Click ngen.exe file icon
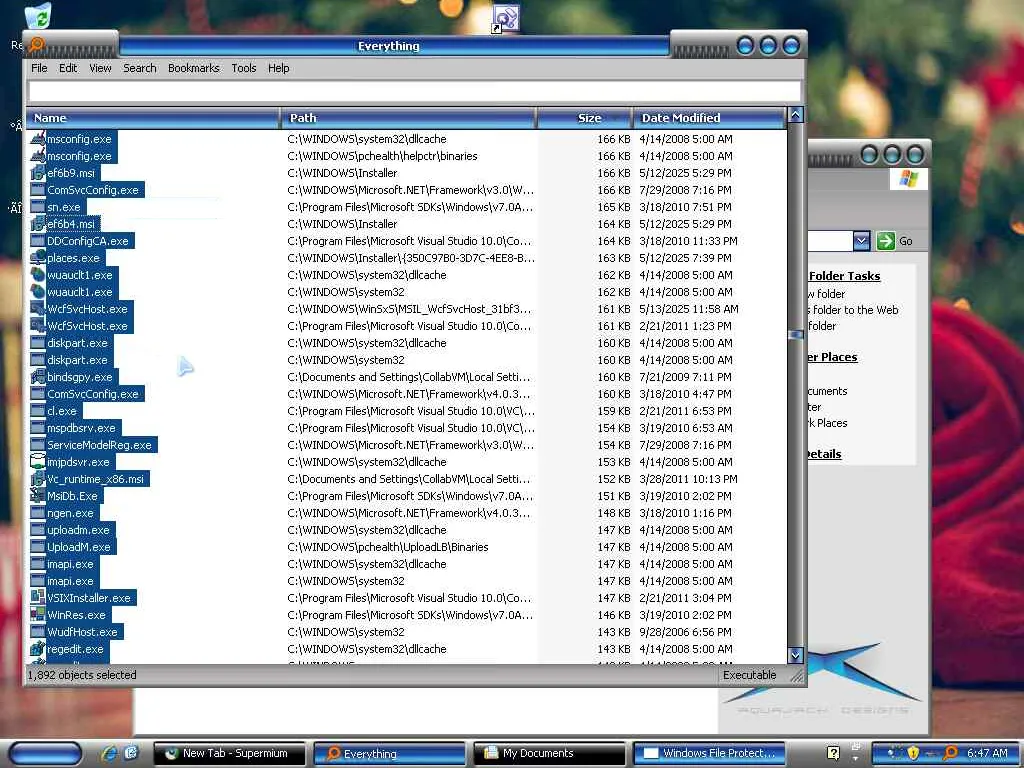This screenshot has height=768, width=1024. click(x=37, y=513)
